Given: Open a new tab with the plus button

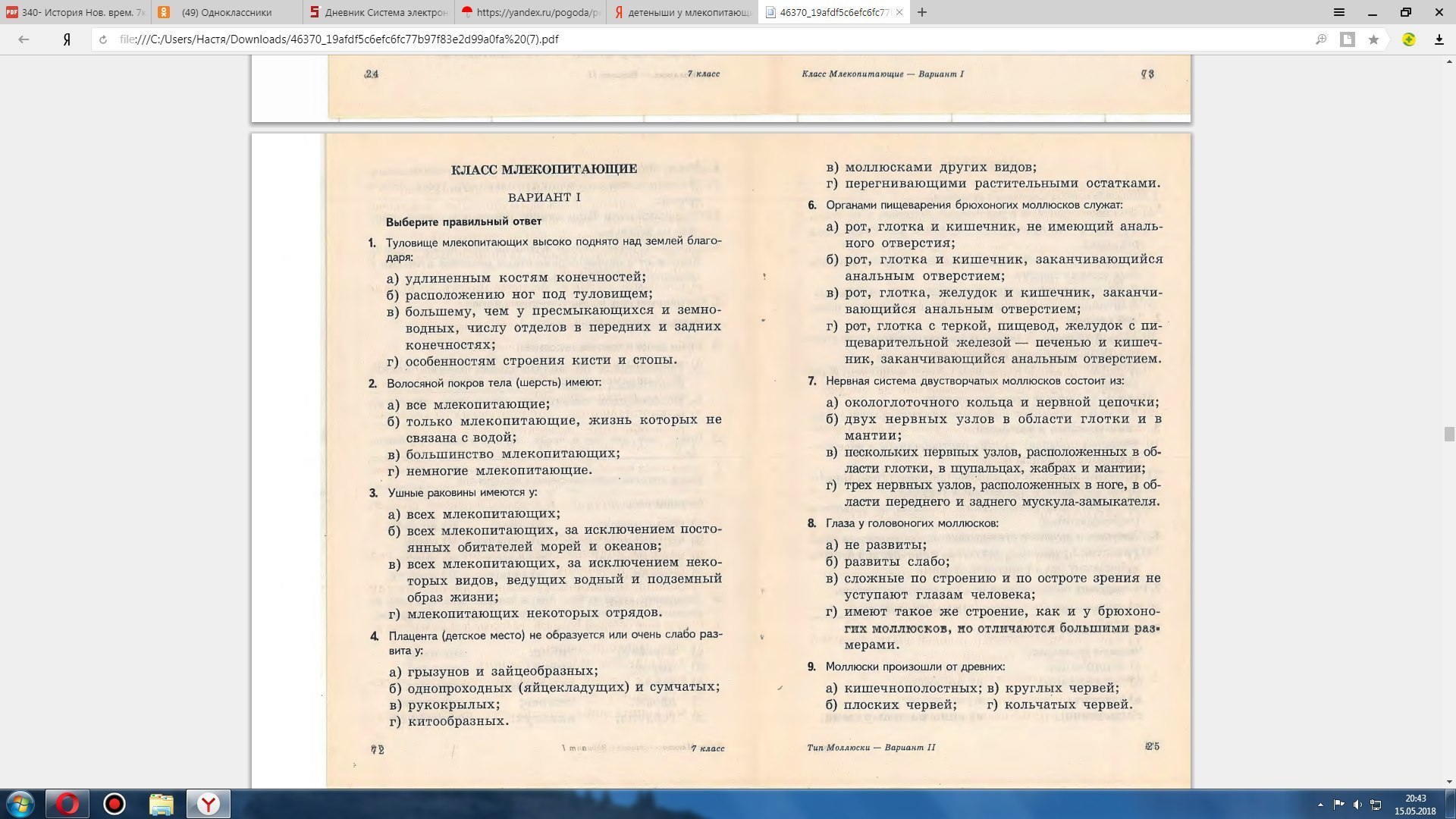Looking at the screenshot, I should point(922,12).
